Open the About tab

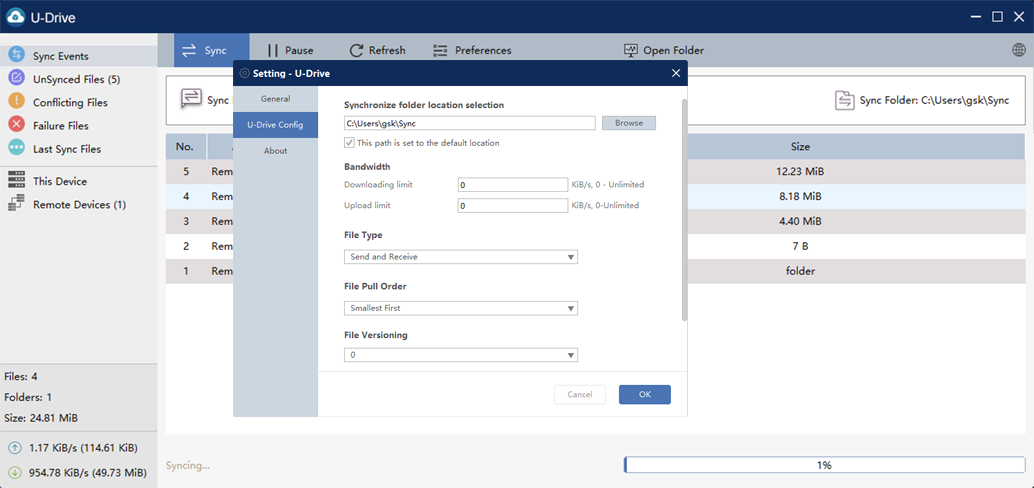[x=276, y=150]
